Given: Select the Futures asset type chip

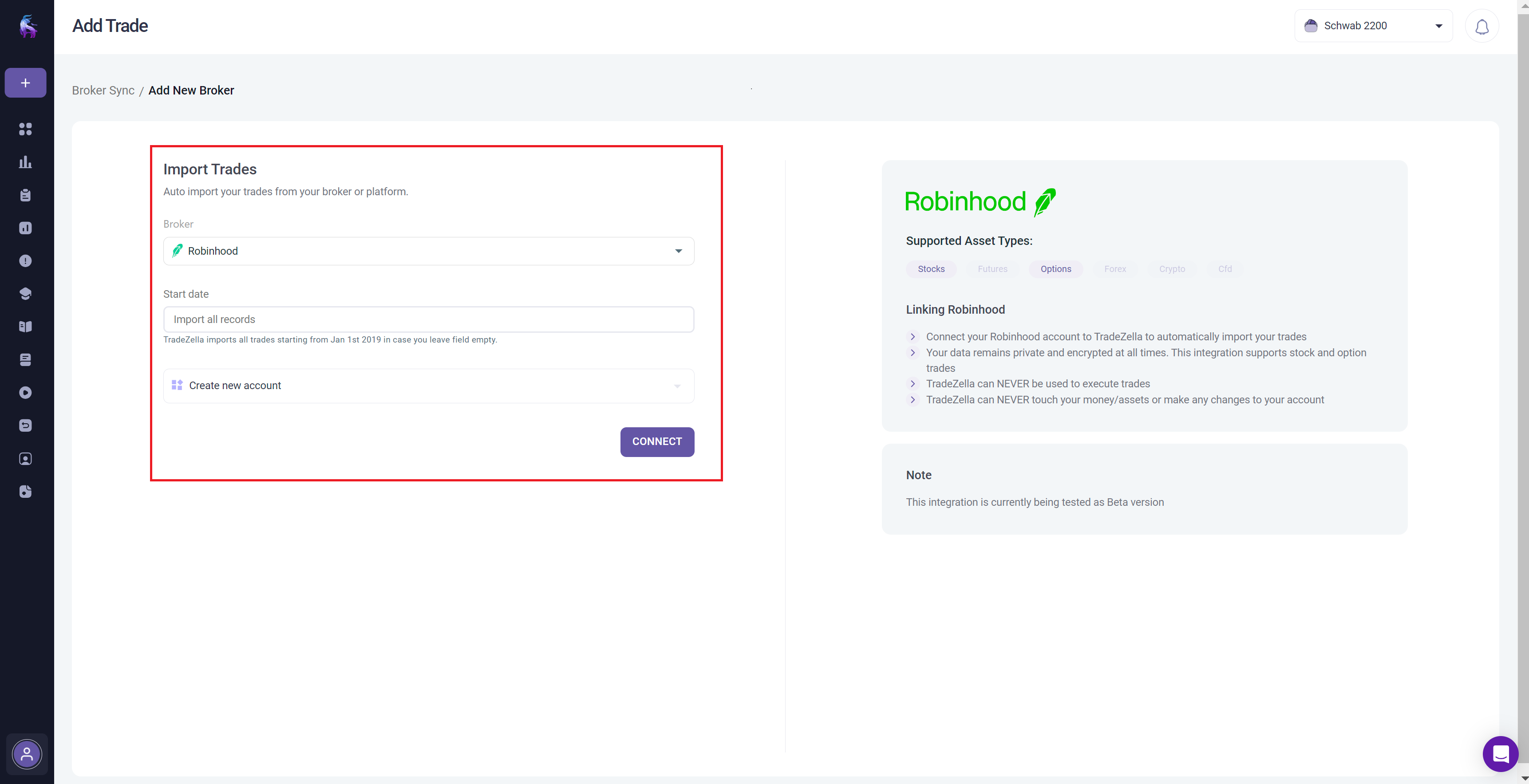Looking at the screenshot, I should pyautogui.click(x=992, y=269).
